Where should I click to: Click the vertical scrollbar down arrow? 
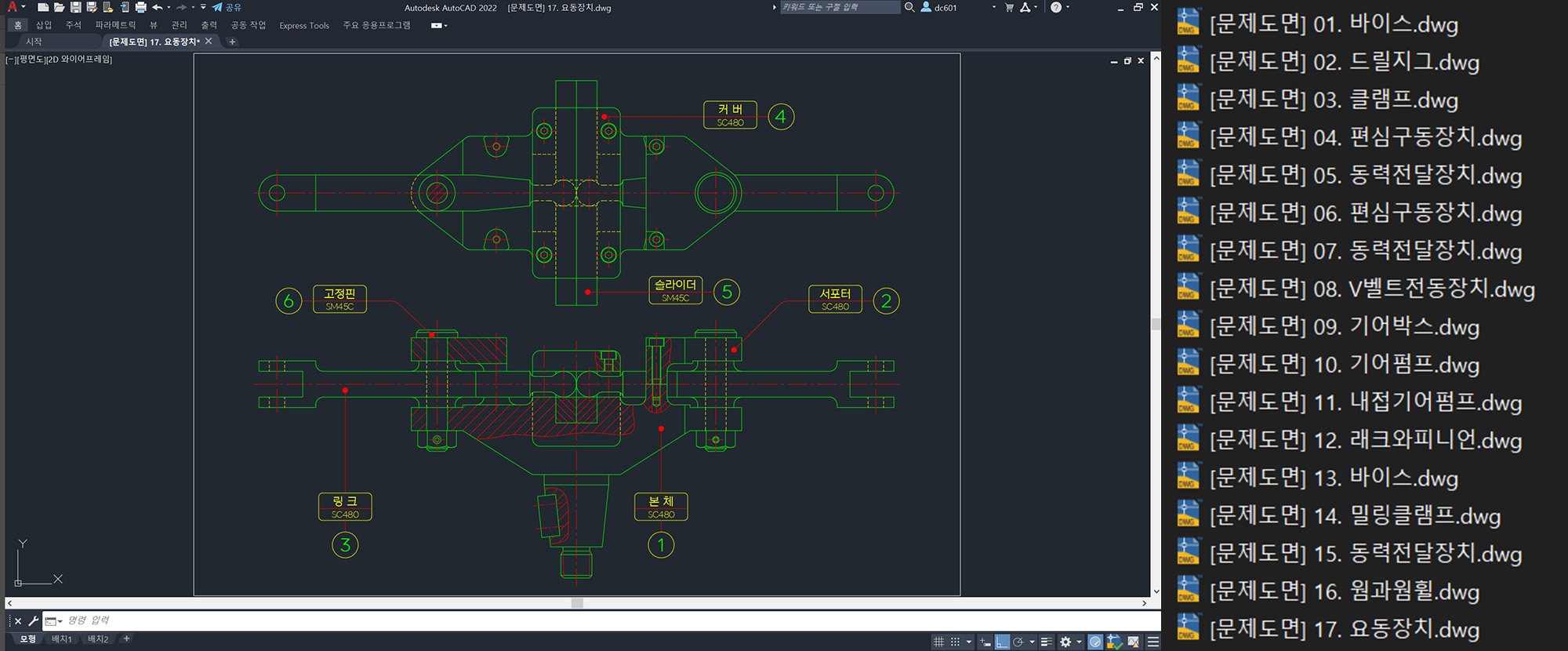(x=1156, y=591)
